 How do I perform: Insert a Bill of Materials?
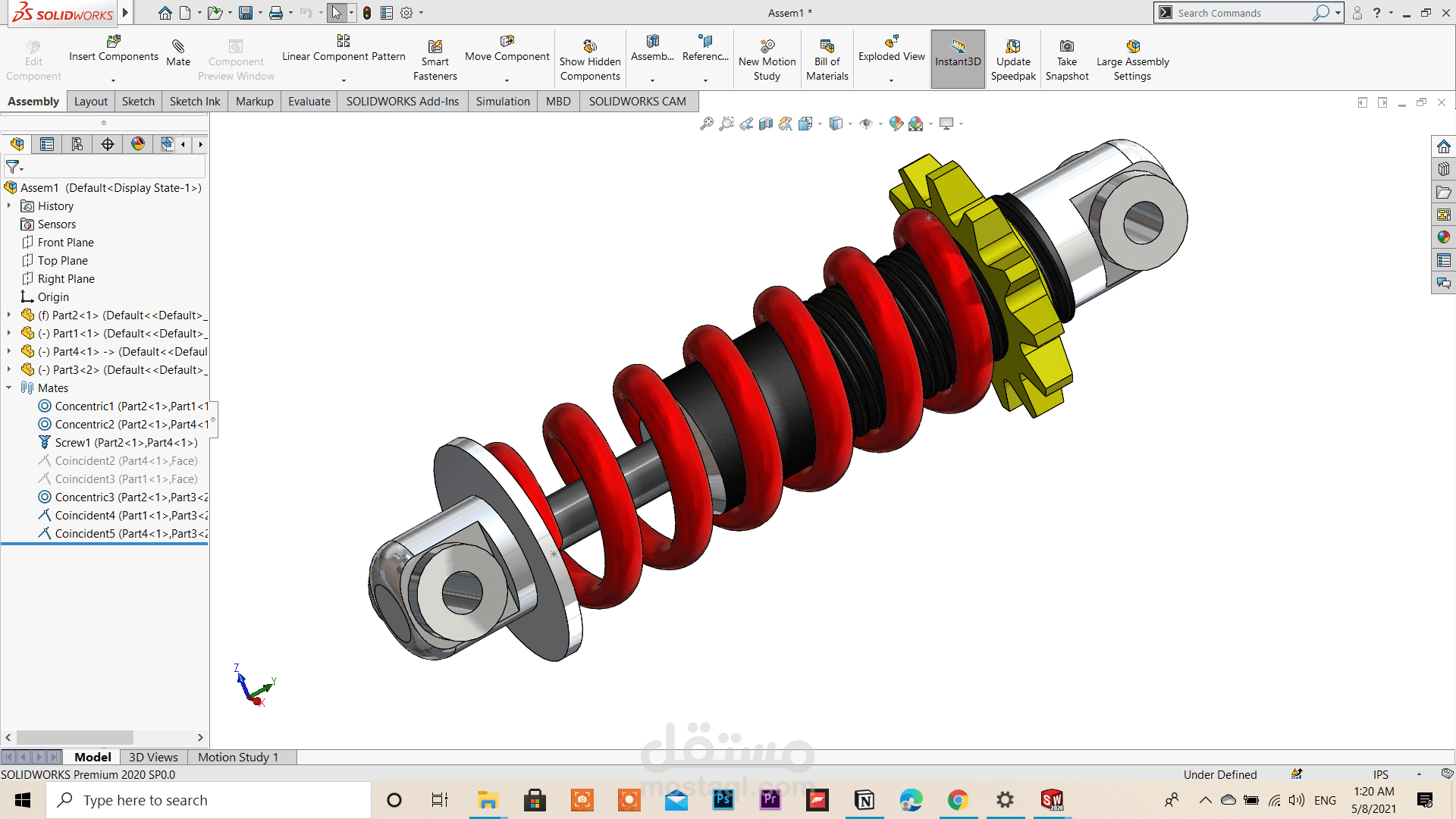coord(827,58)
